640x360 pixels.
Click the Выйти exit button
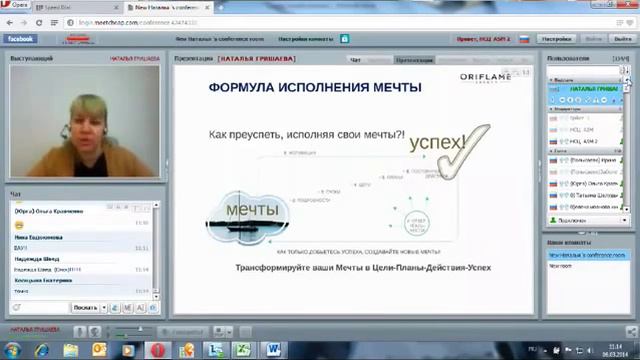pyautogui.click(x=622, y=39)
